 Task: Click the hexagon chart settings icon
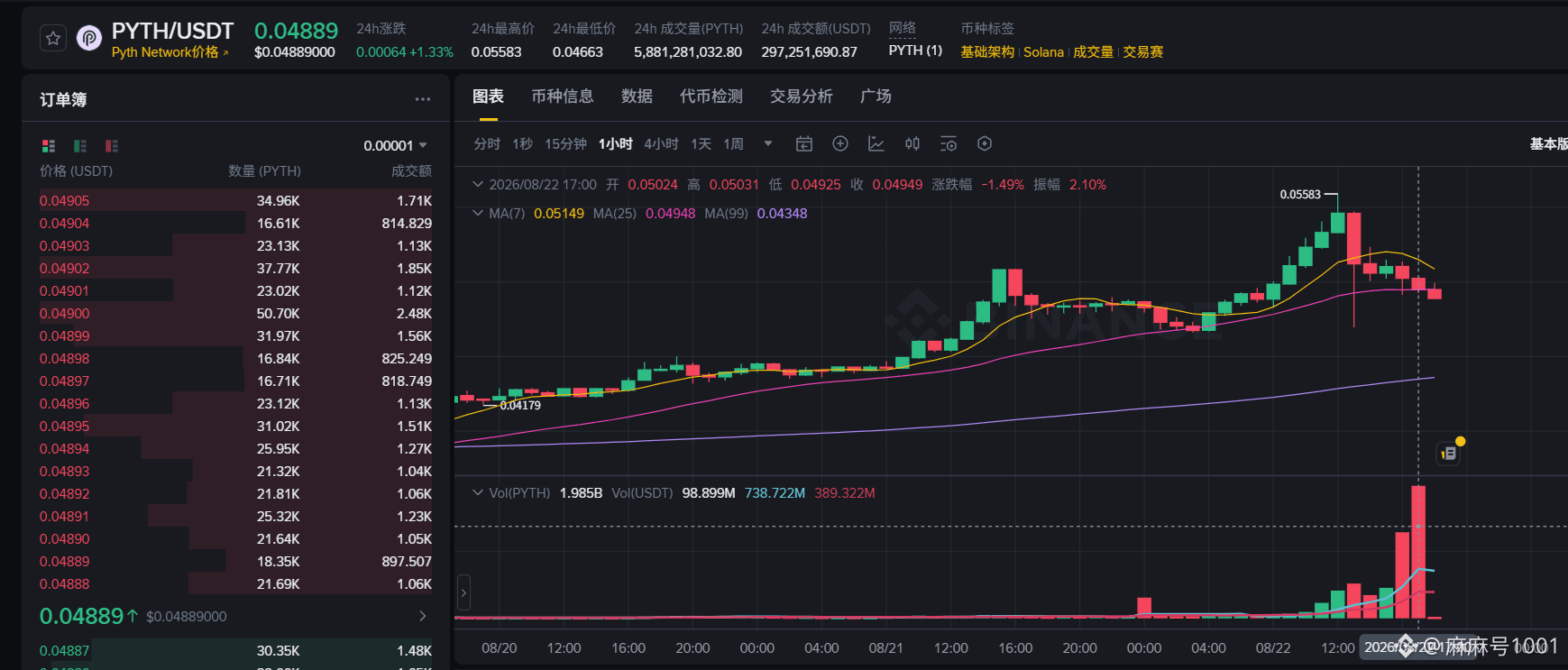985,143
